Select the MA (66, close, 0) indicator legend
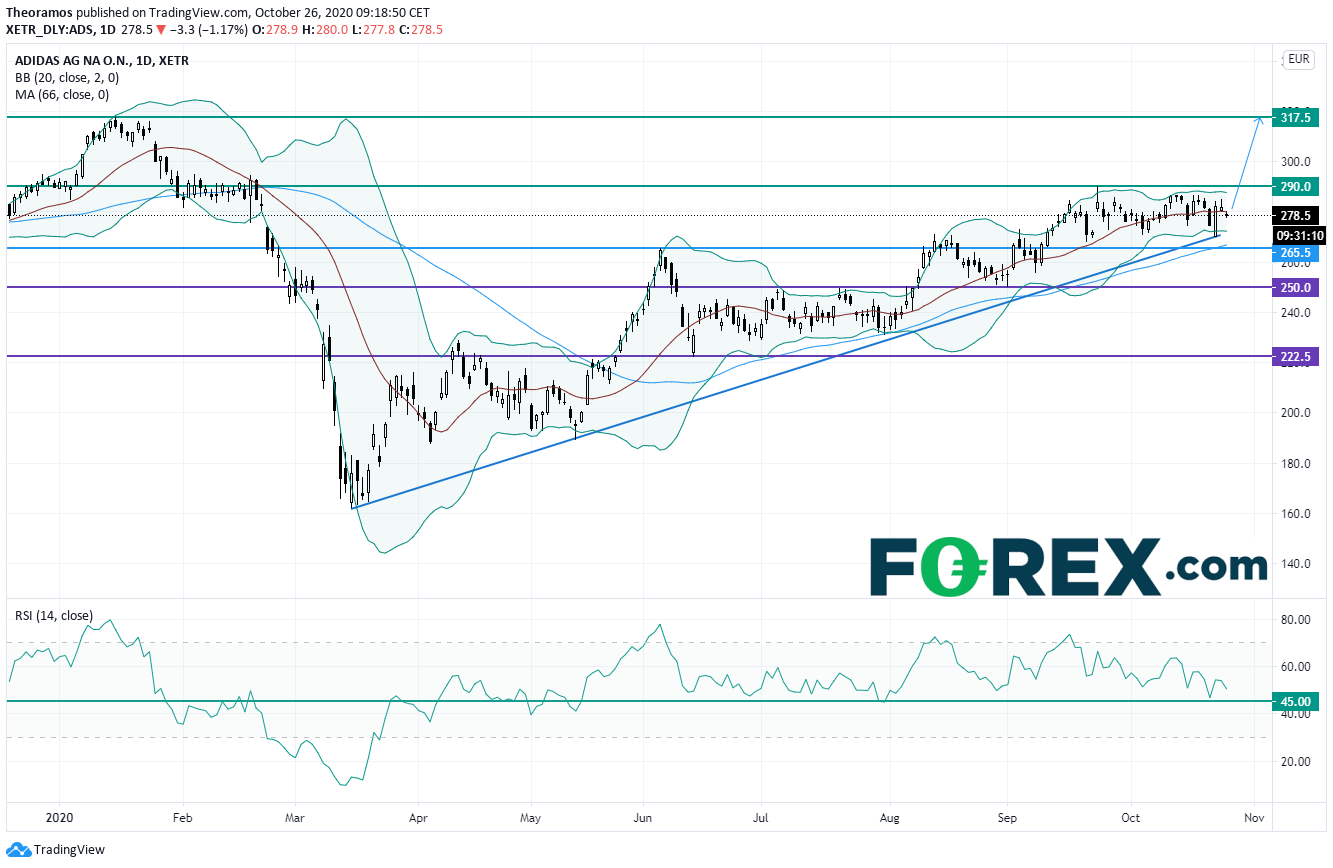The height and width of the screenshot is (868, 1333). pos(62,95)
